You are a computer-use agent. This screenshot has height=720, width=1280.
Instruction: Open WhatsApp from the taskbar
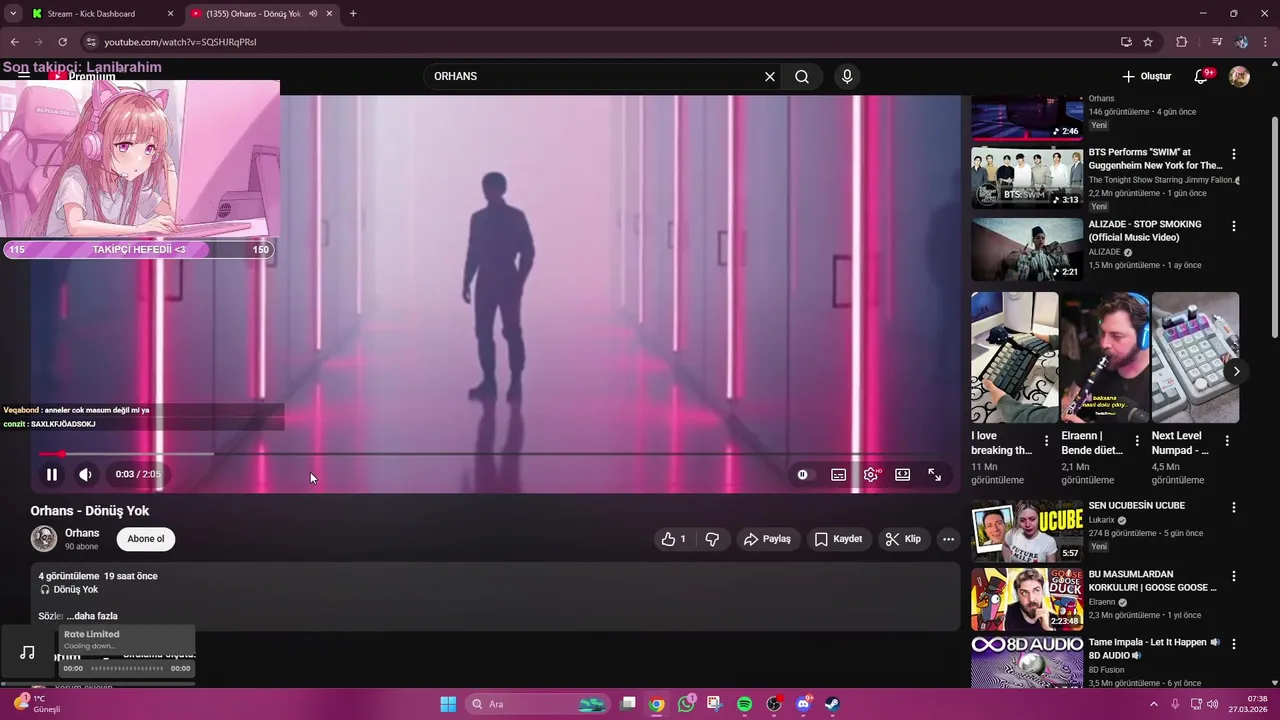pos(686,704)
